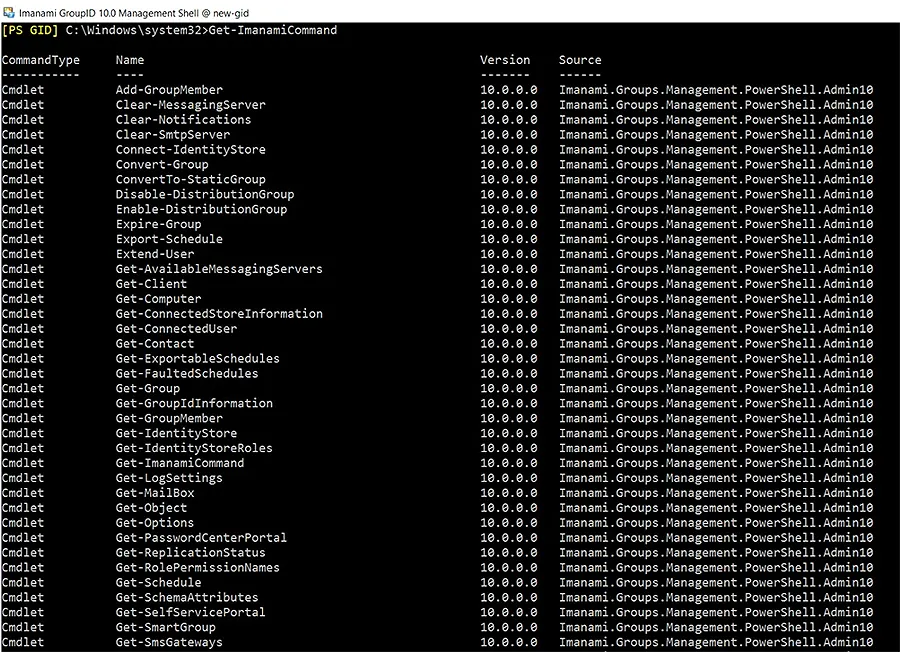This screenshot has height=652, width=900.
Task: Select the 'Clear-SmtpServer' cmdlet name
Action: pos(173,134)
